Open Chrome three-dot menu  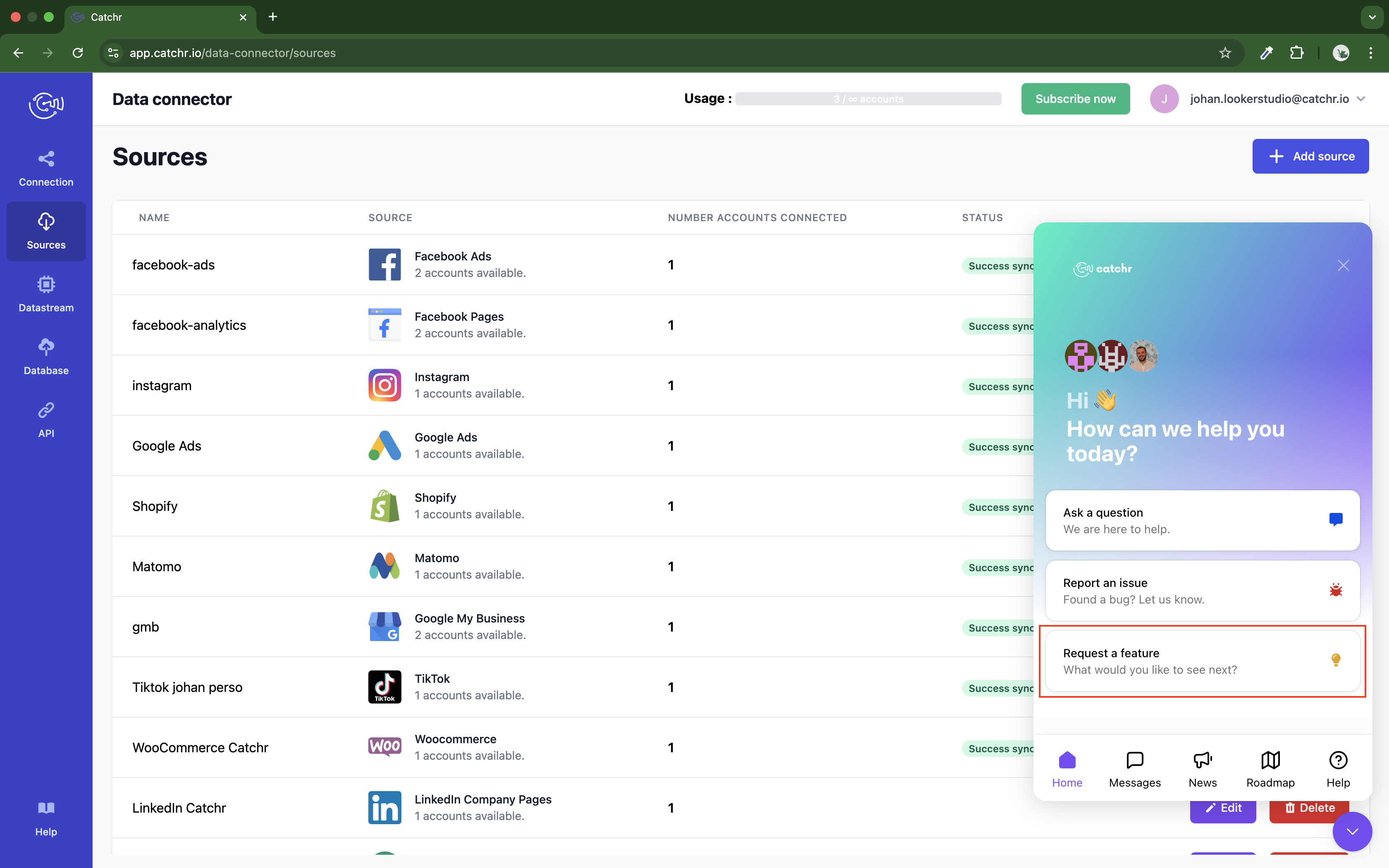[x=1371, y=53]
